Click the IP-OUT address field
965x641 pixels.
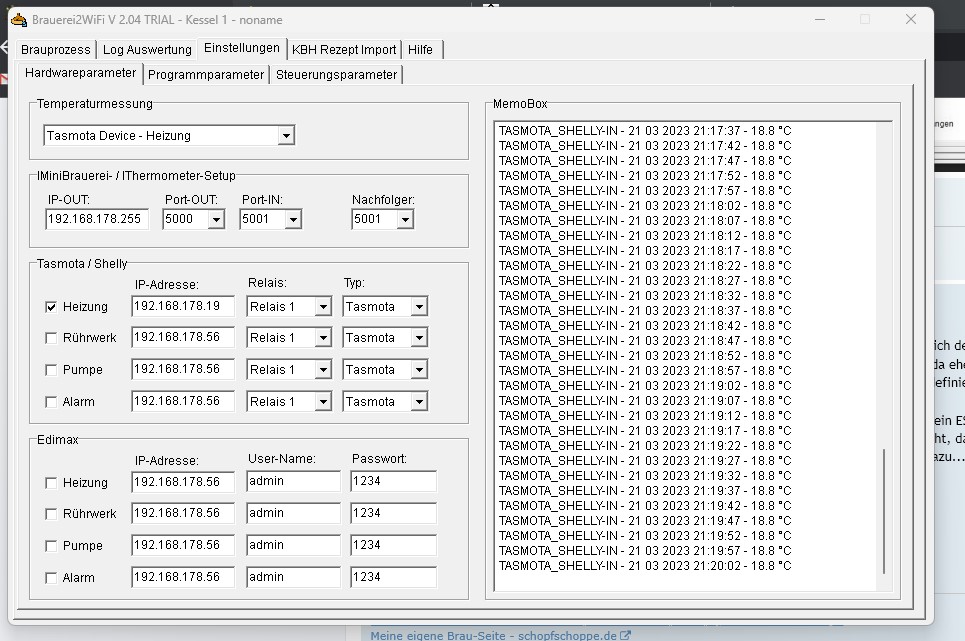tap(96, 219)
